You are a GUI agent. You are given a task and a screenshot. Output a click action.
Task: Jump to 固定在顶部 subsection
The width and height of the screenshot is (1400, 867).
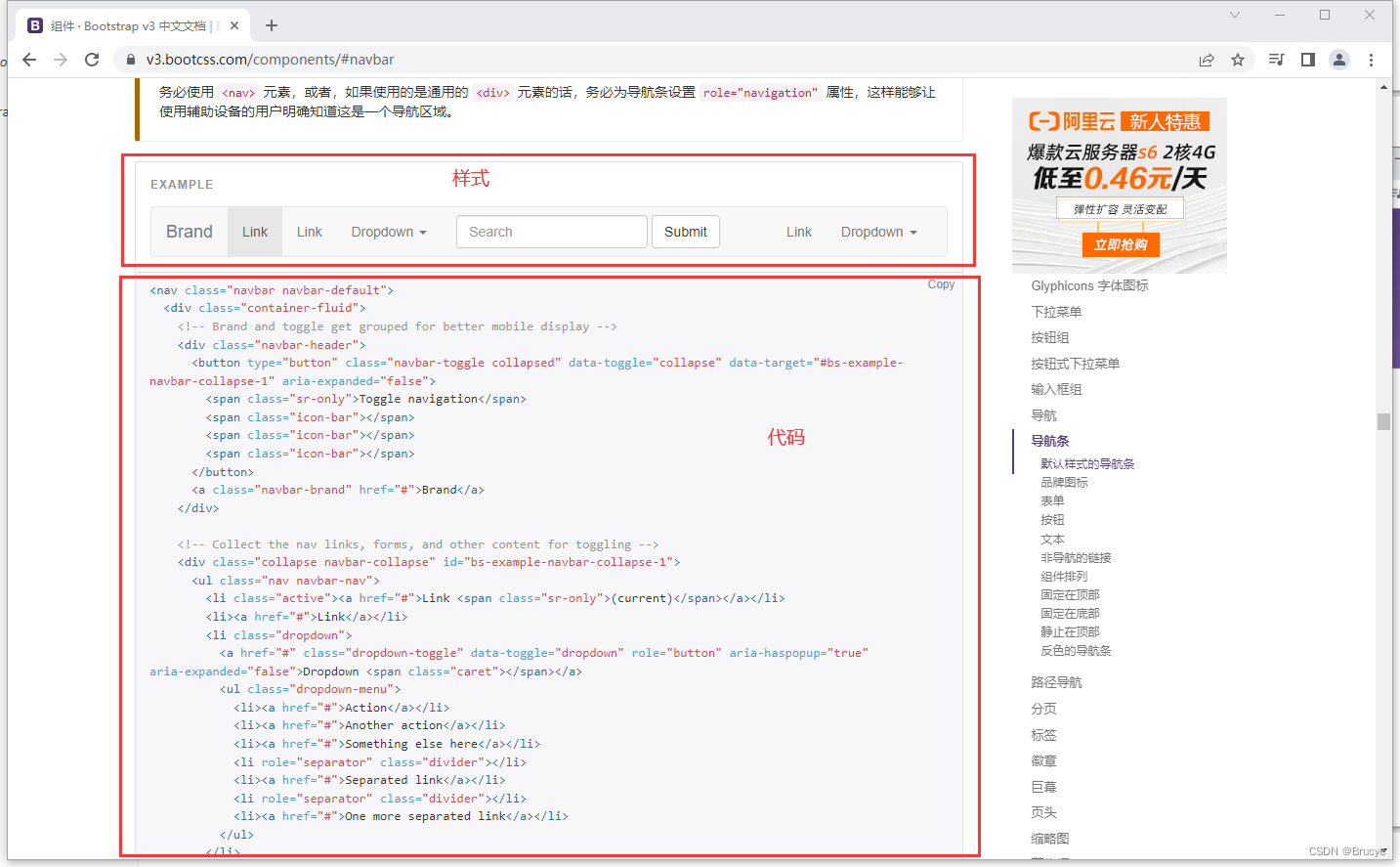(x=1070, y=595)
